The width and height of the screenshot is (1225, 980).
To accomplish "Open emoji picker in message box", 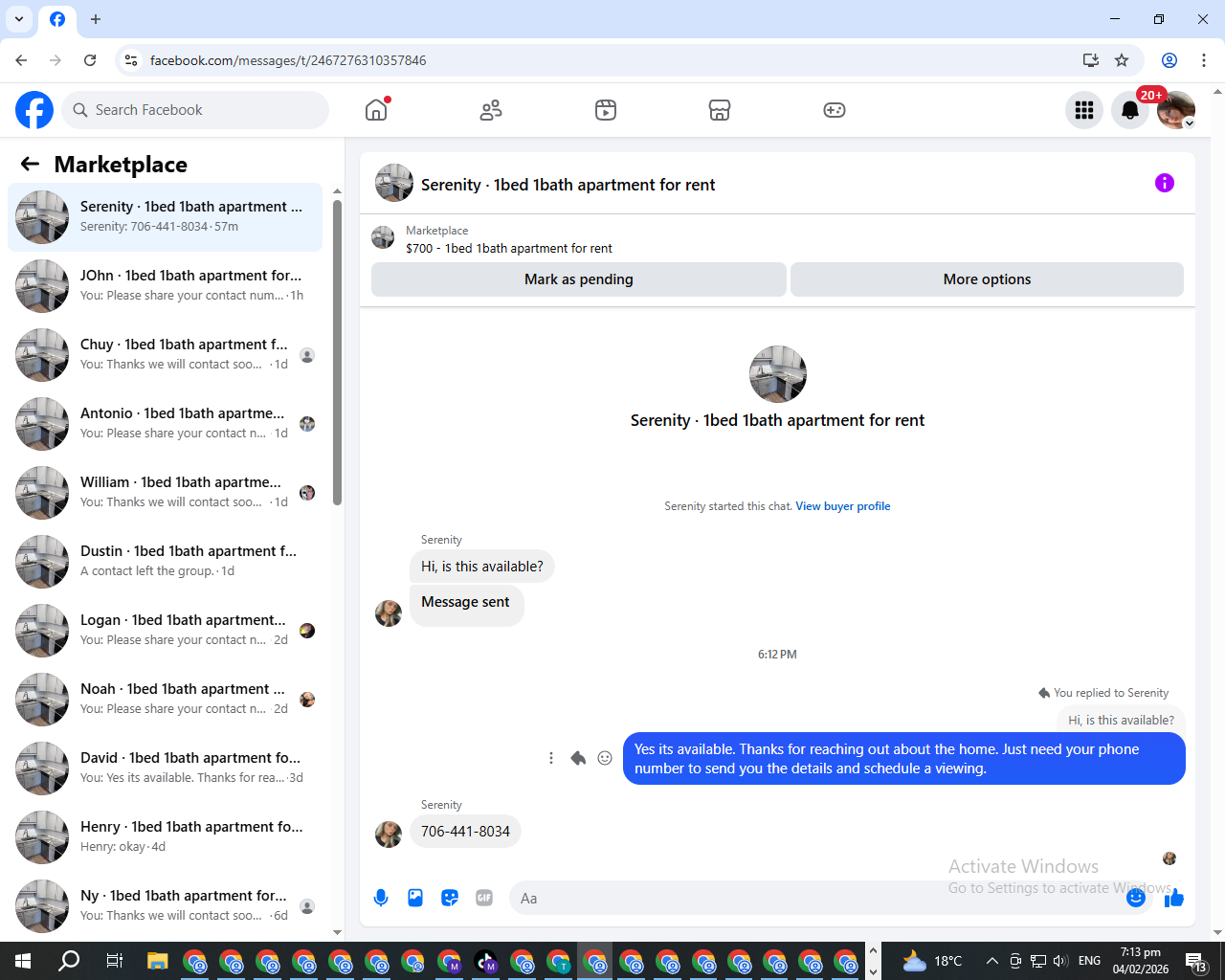I will click(1136, 898).
